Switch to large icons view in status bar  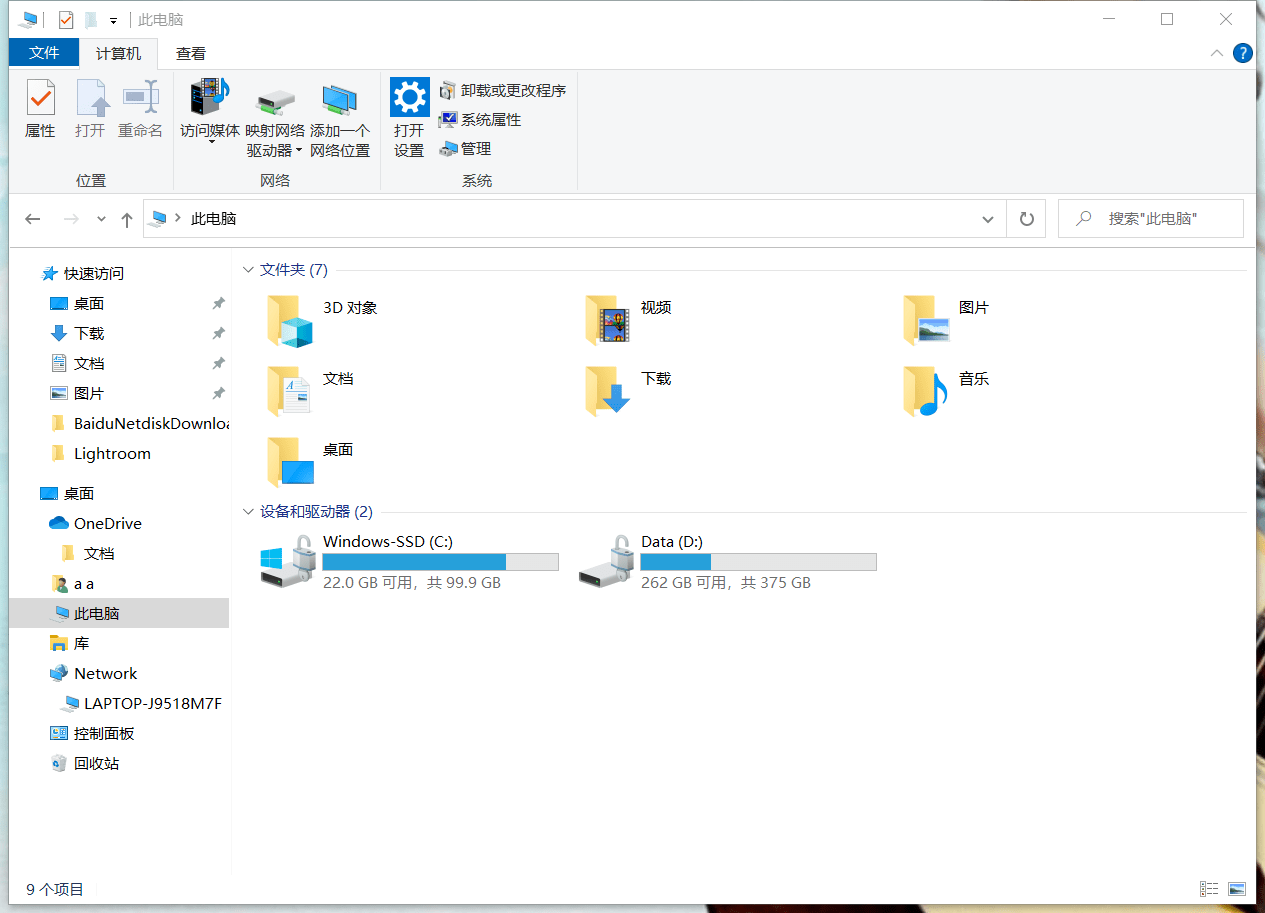pyautogui.click(x=1237, y=889)
